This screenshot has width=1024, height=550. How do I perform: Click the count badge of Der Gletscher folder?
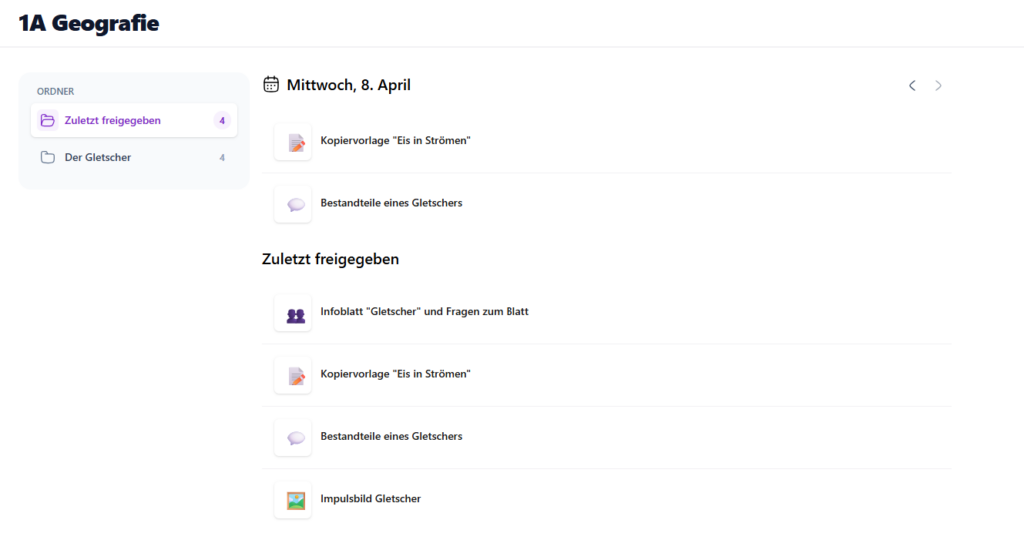point(222,157)
